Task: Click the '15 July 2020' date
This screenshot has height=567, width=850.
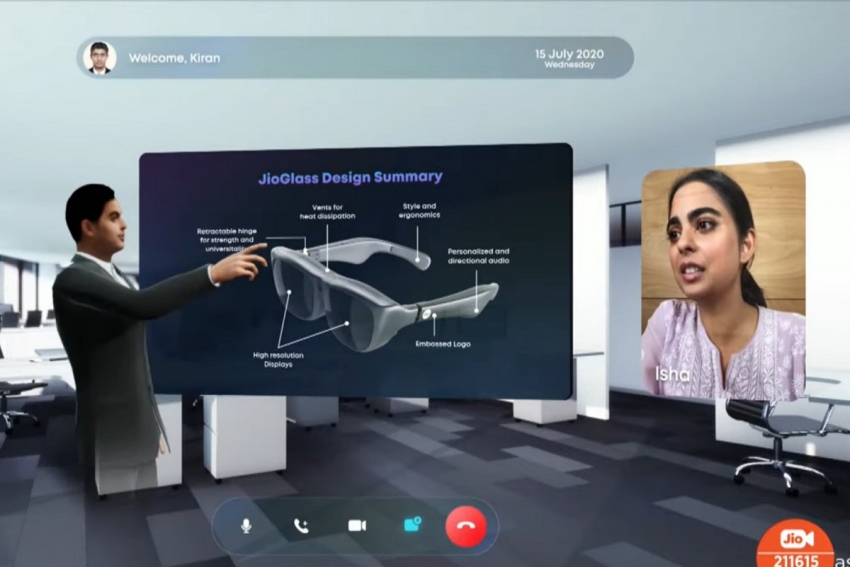Action: 569,54
